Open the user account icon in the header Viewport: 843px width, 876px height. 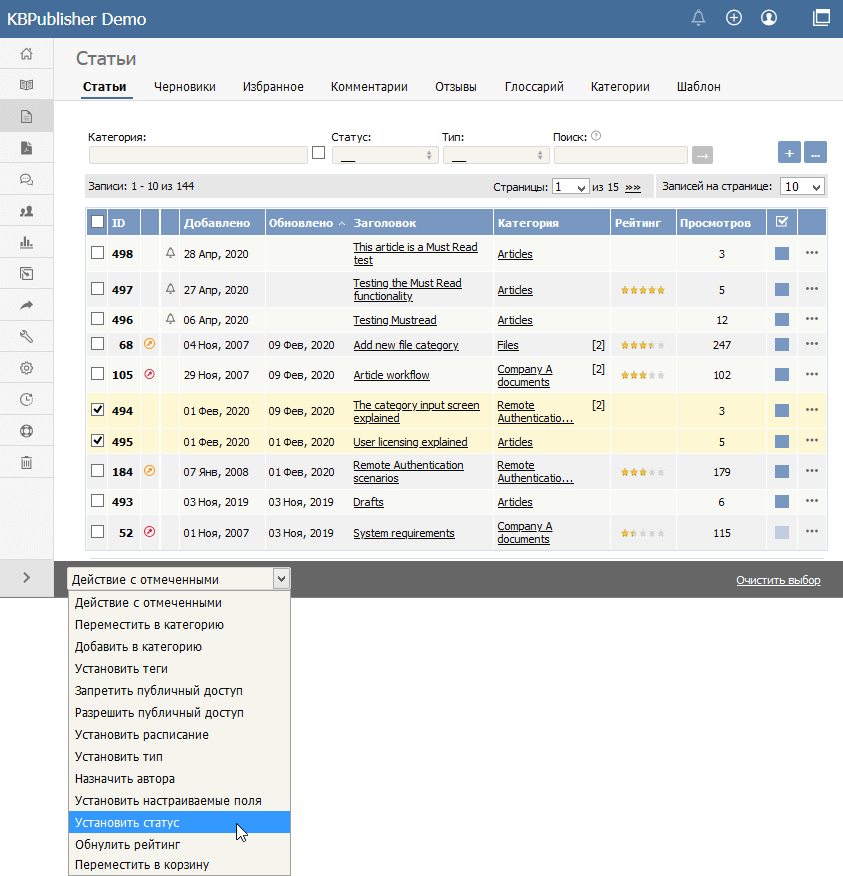coord(769,18)
